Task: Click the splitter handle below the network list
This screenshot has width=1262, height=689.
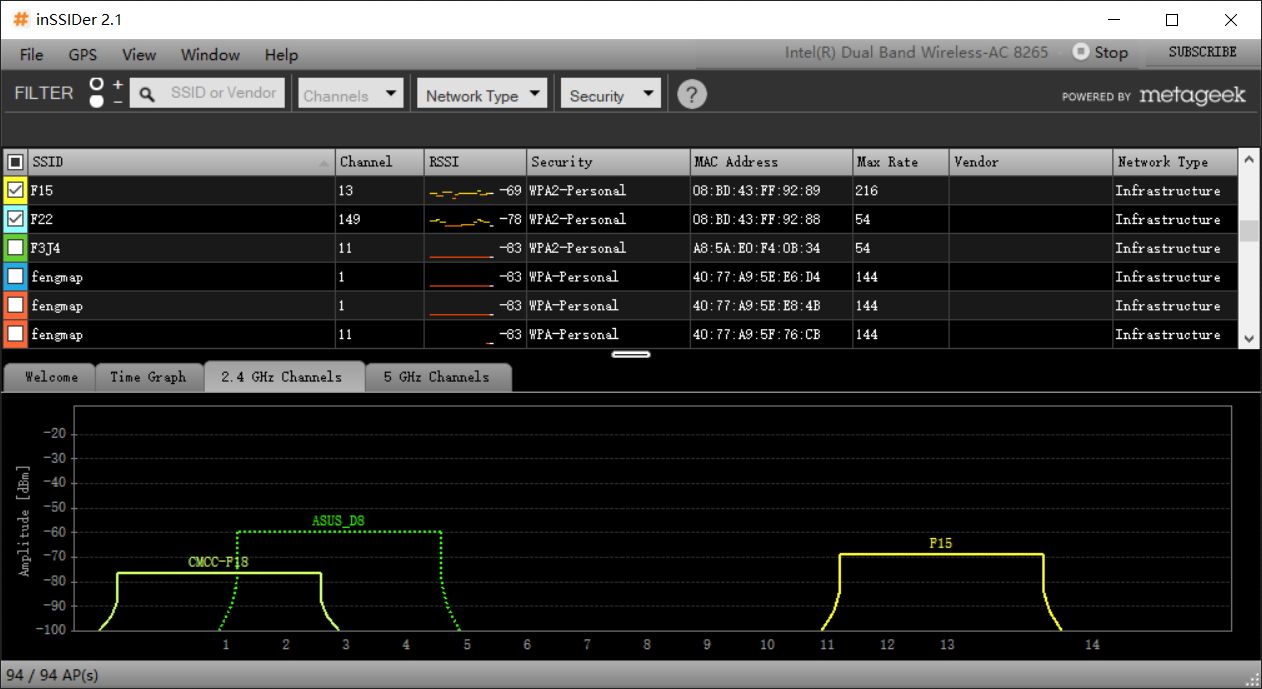Action: tap(631, 353)
